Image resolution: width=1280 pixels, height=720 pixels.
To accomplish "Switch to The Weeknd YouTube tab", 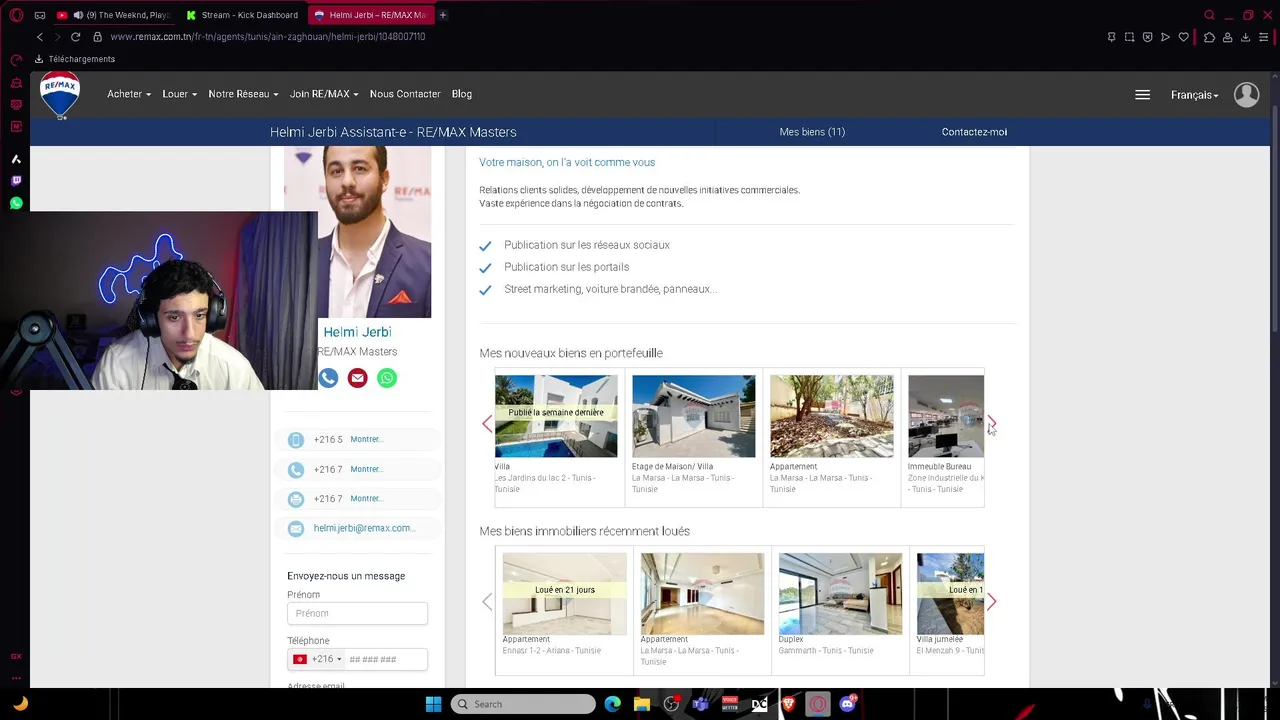I will [115, 15].
